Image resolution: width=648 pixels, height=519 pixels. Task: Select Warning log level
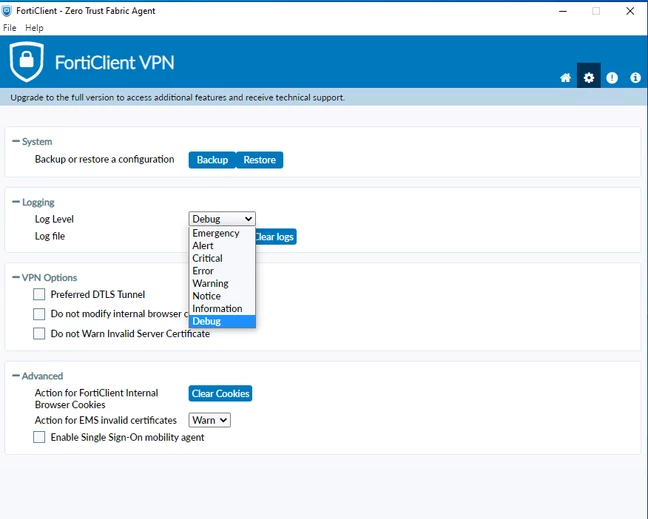tap(222, 283)
